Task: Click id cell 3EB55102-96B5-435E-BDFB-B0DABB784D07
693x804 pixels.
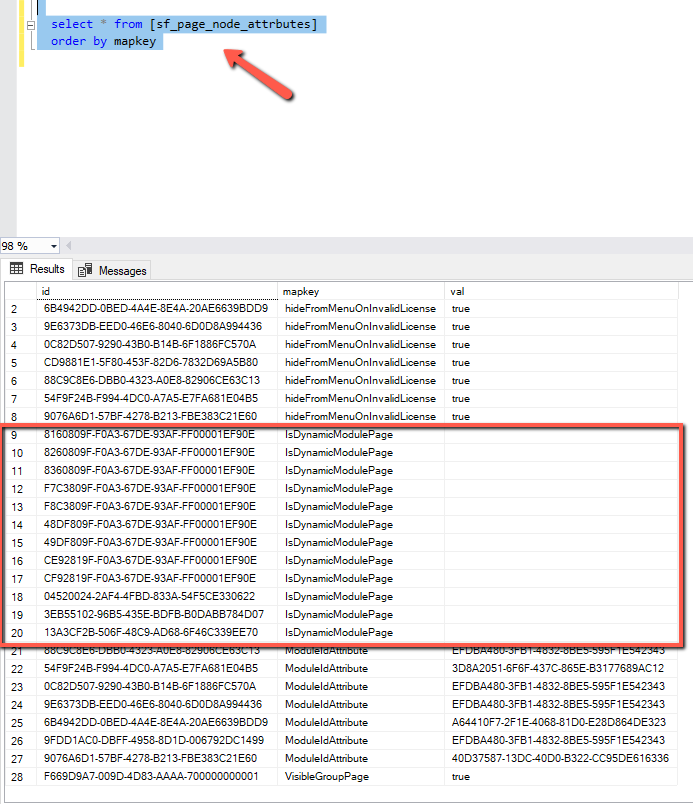Action: click(157, 614)
